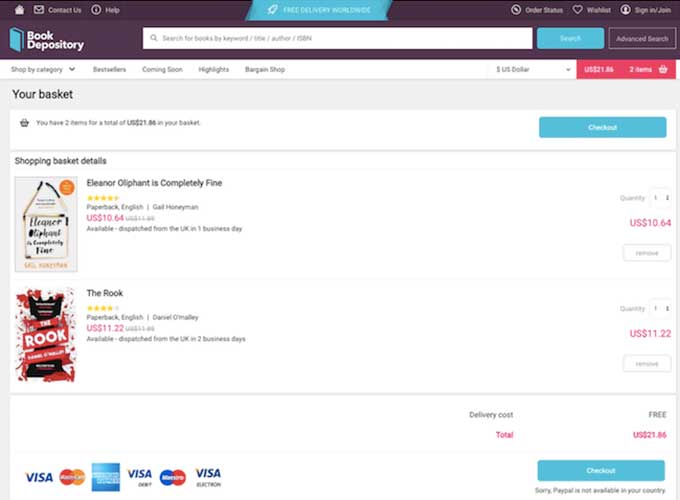680x500 pixels.
Task: Open the Help link
Action: point(112,10)
